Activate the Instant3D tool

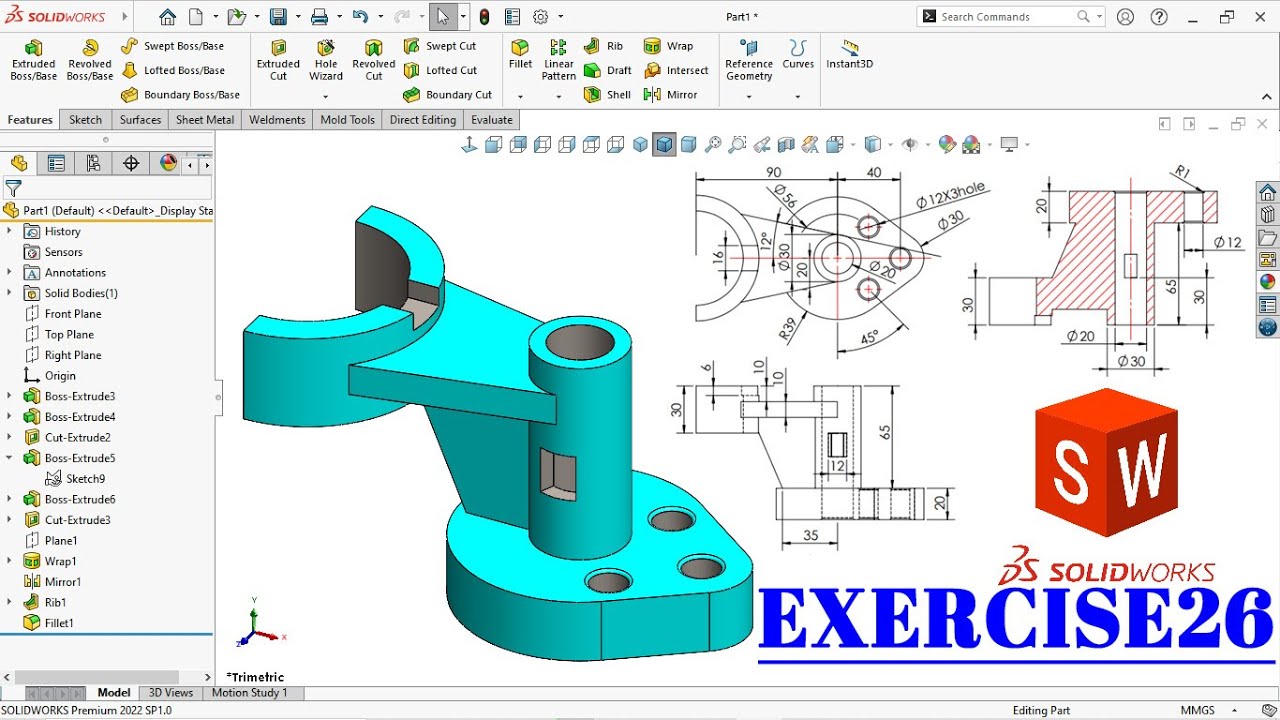849,55
